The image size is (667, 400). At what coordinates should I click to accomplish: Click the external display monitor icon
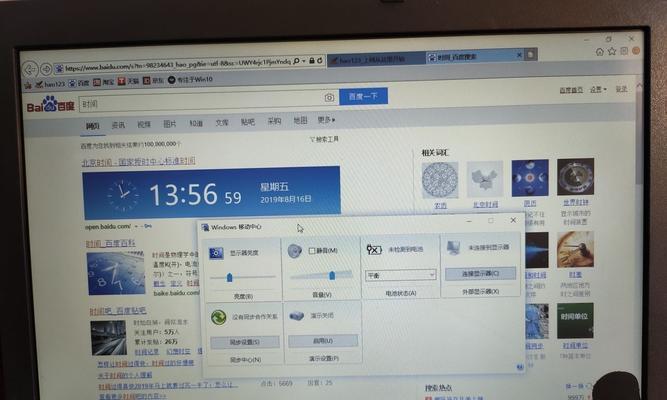(453, 247)
